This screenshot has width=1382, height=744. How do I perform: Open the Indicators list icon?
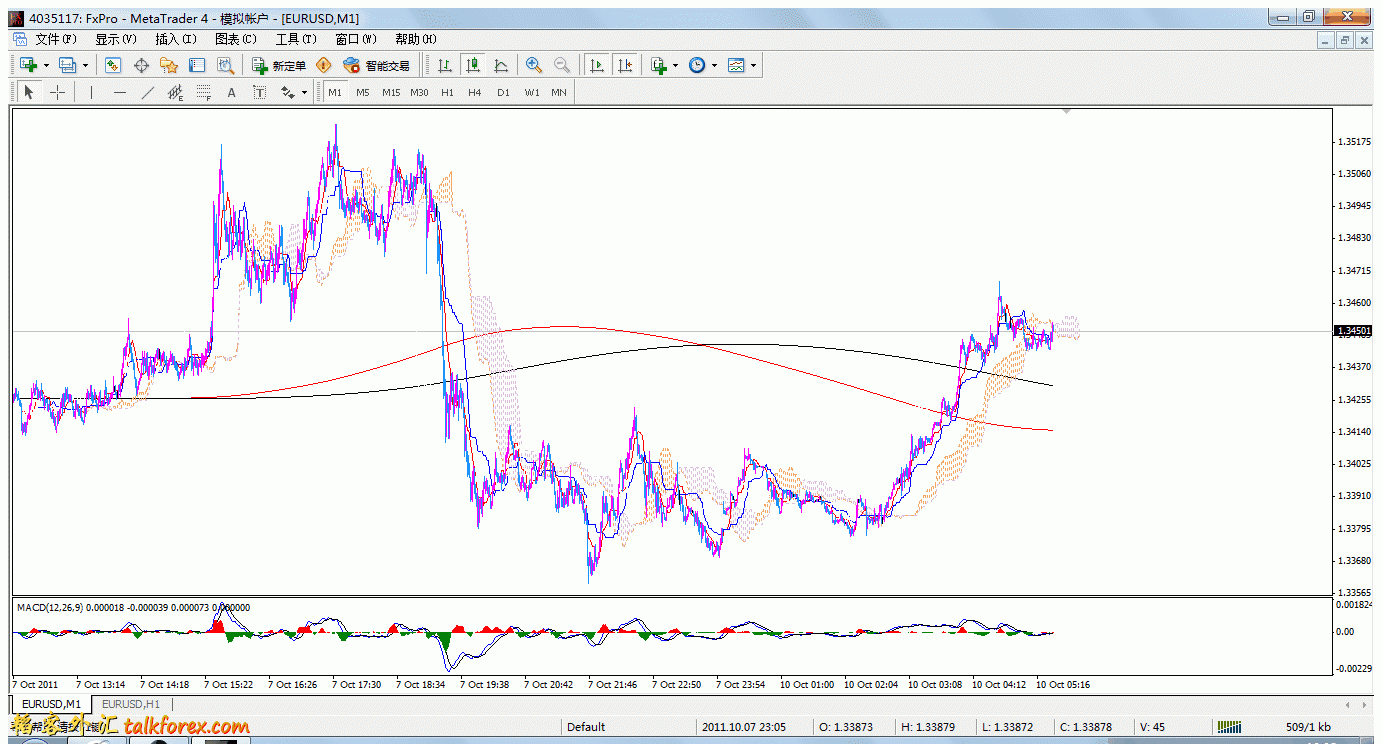(658, 65)
